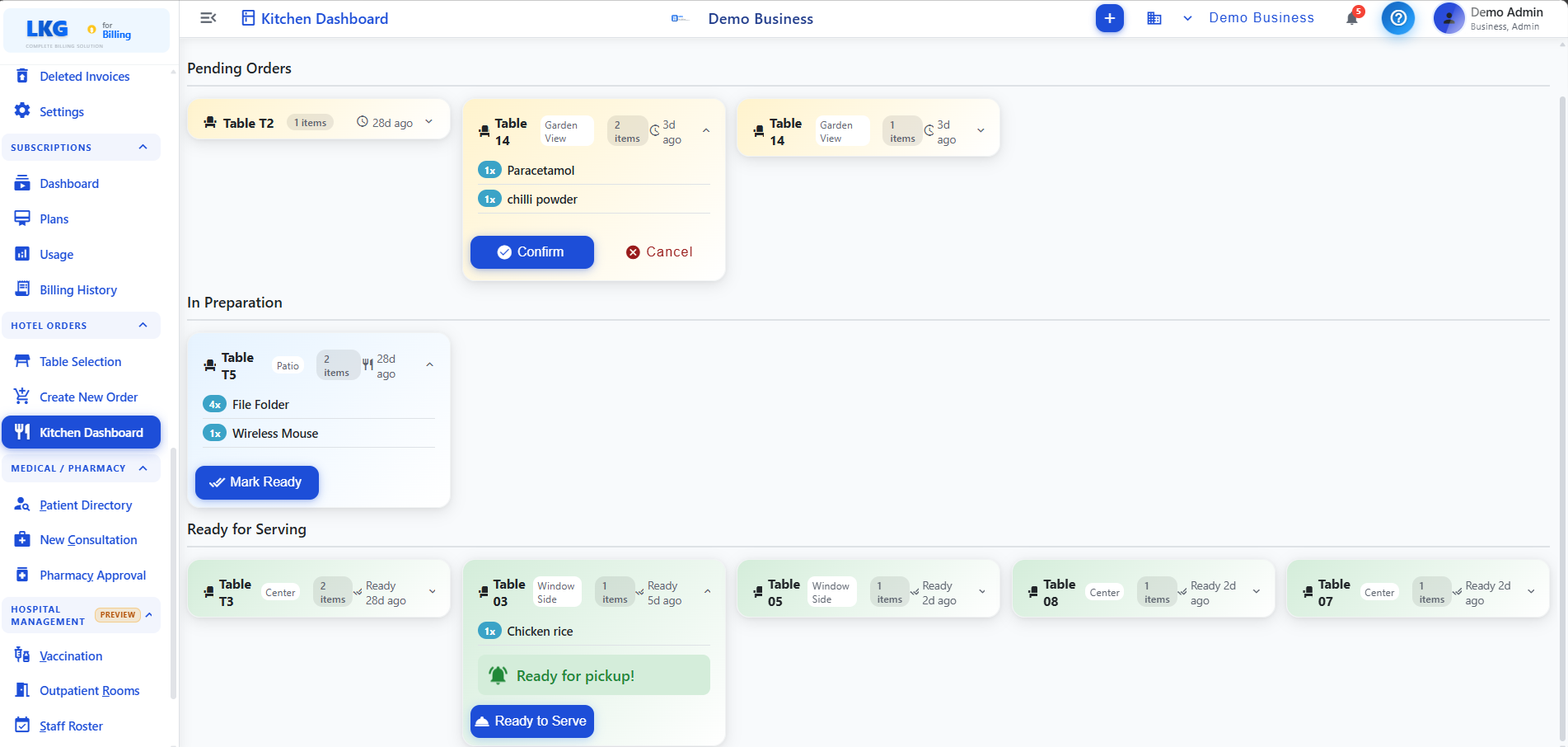Screen dimensions: 1568x747
Task: Open subscriptions Dashboard item
Action: coord(69,184)
